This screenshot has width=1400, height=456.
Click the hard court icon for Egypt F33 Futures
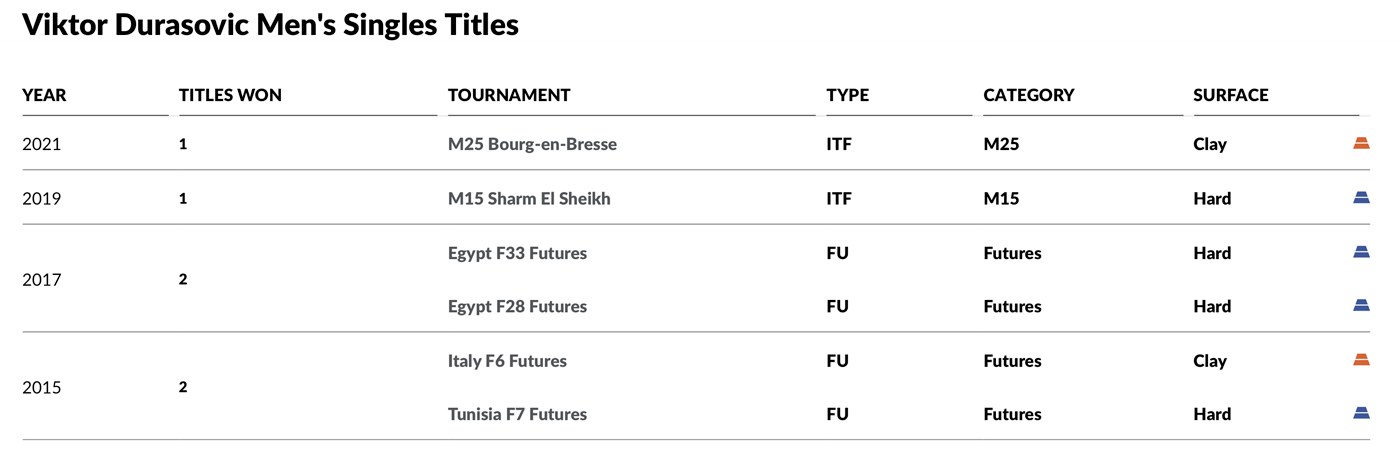click(x=1361, y=252)
